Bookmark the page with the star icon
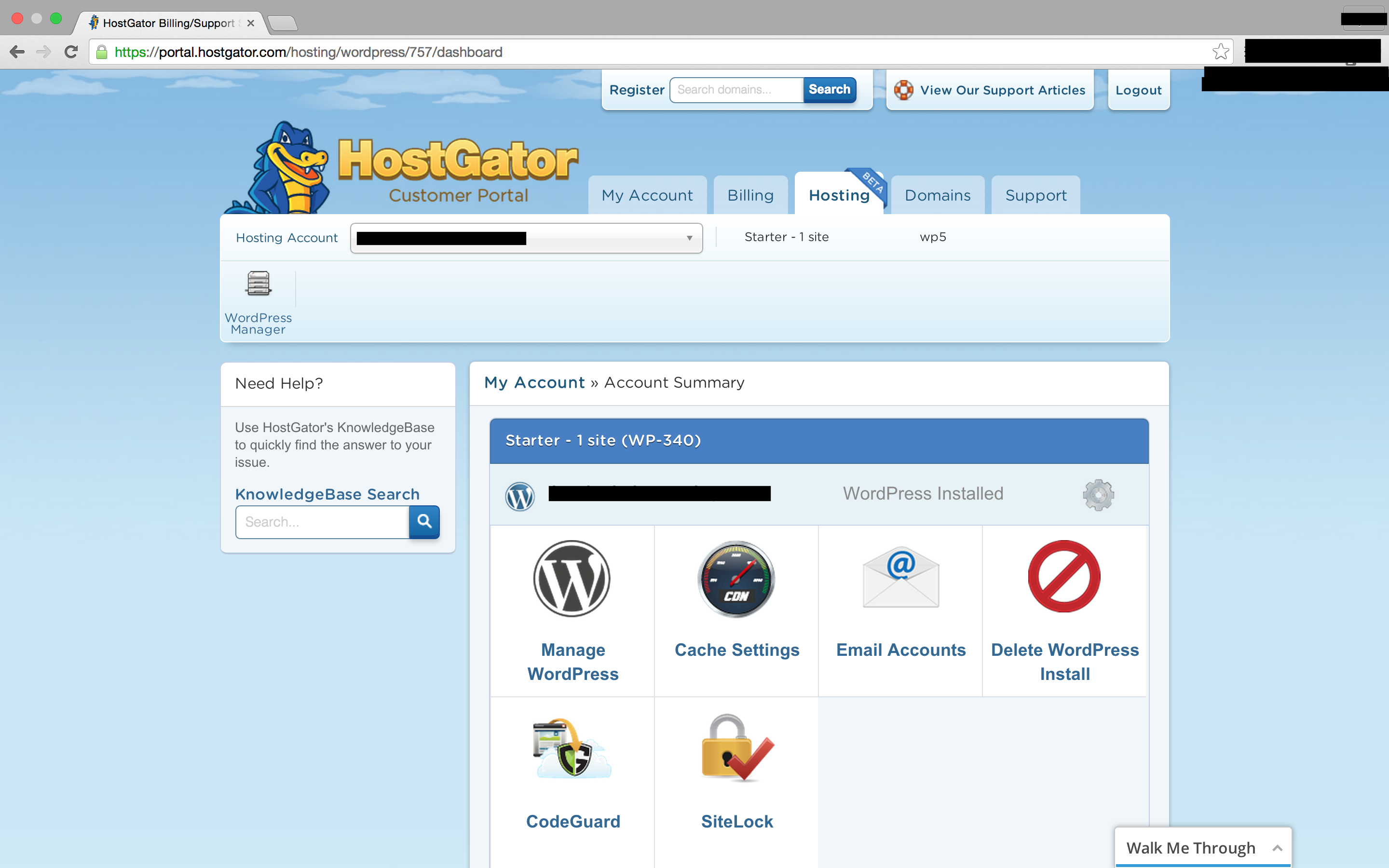 (x=1220, y=52)
